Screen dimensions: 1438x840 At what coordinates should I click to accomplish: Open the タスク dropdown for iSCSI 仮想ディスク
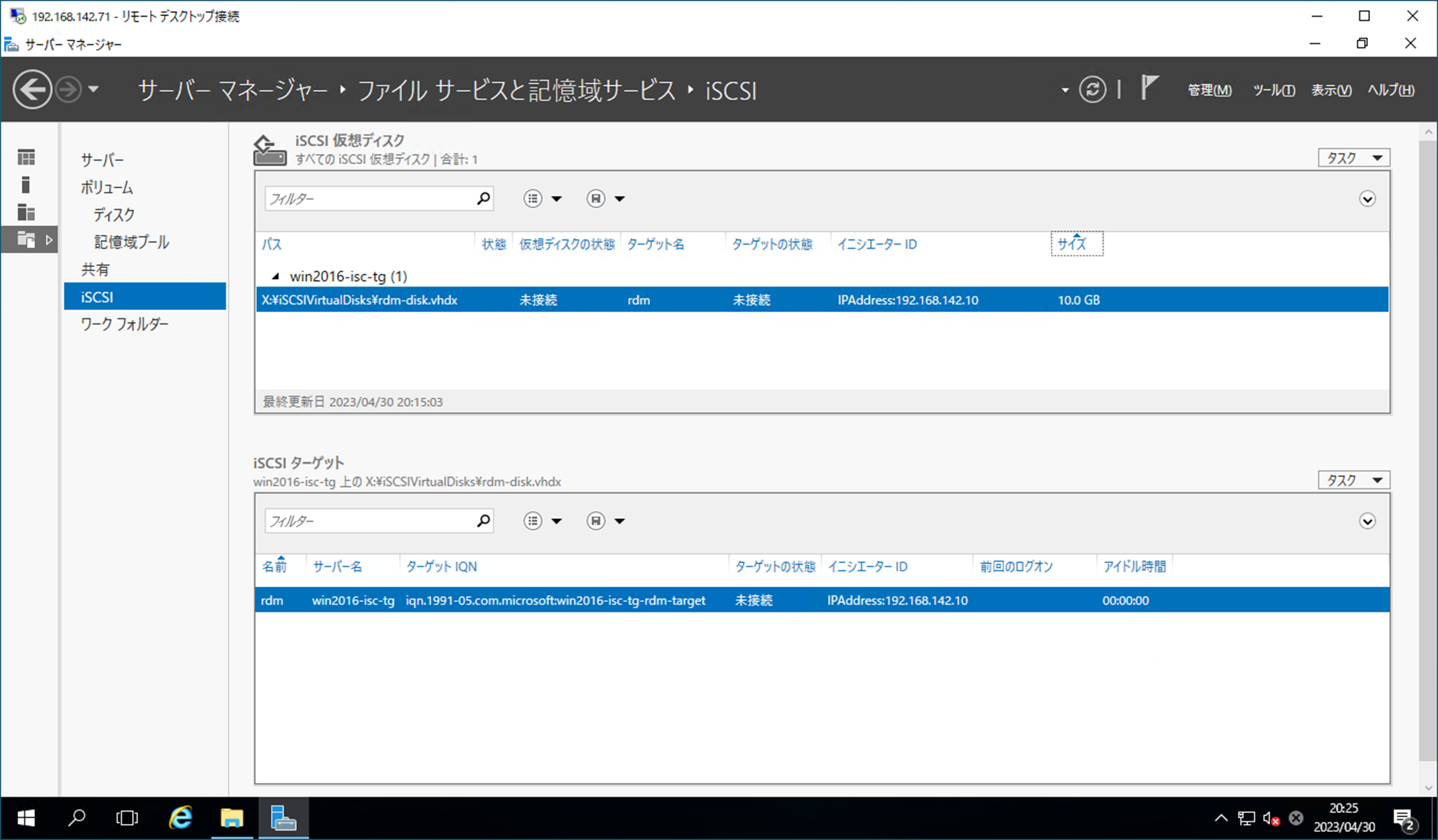(x=1353, y=157)
